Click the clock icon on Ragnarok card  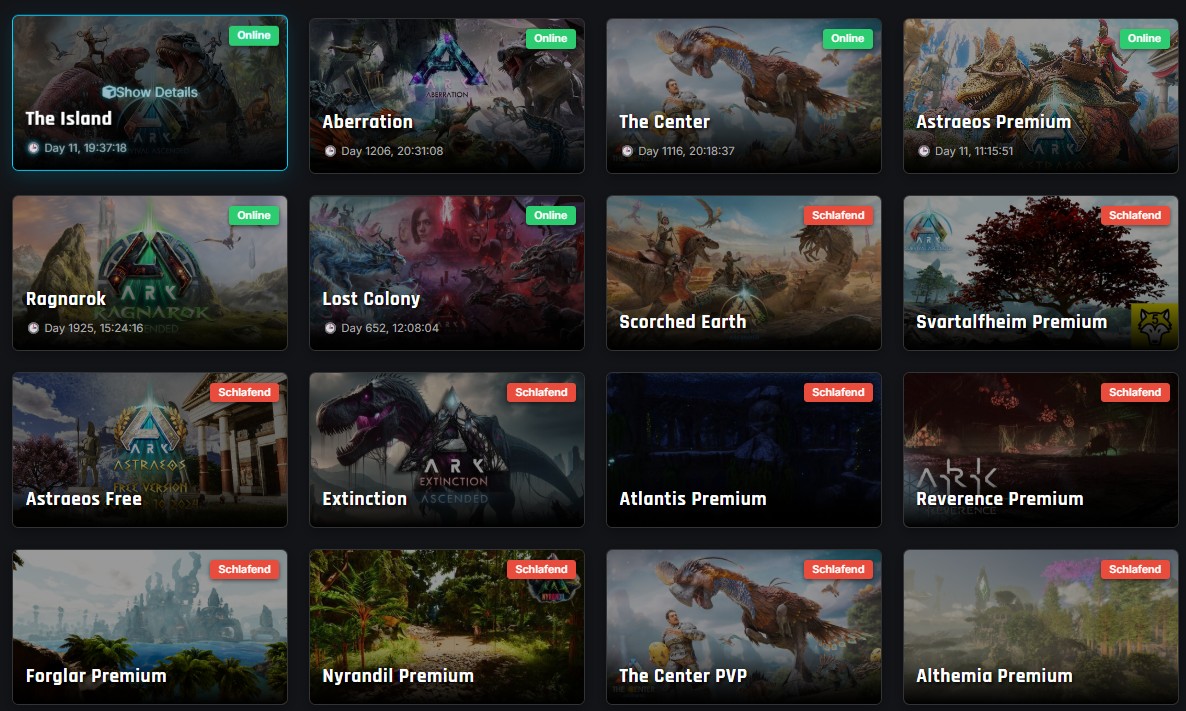(x=33, y=328)
